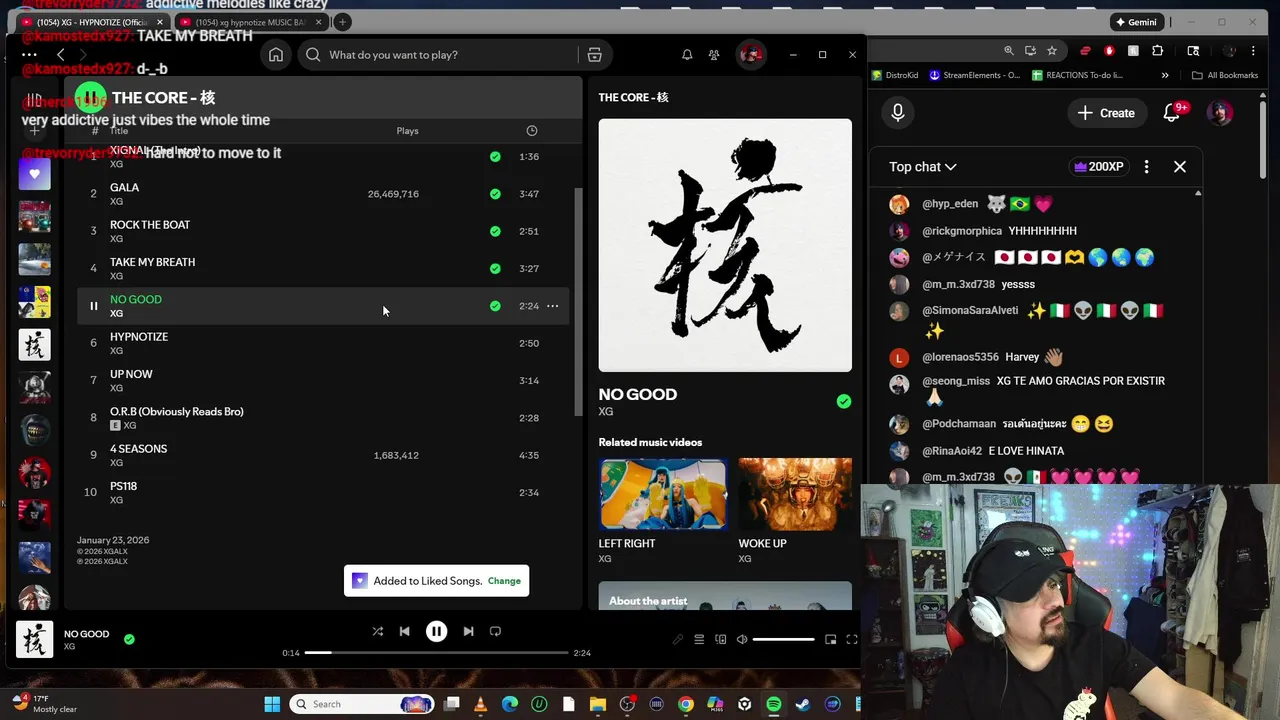The height and width of the screenshot is (720, 1280).
Task: Go back with Spotify back arrow
Action: (x=61, y=55)
